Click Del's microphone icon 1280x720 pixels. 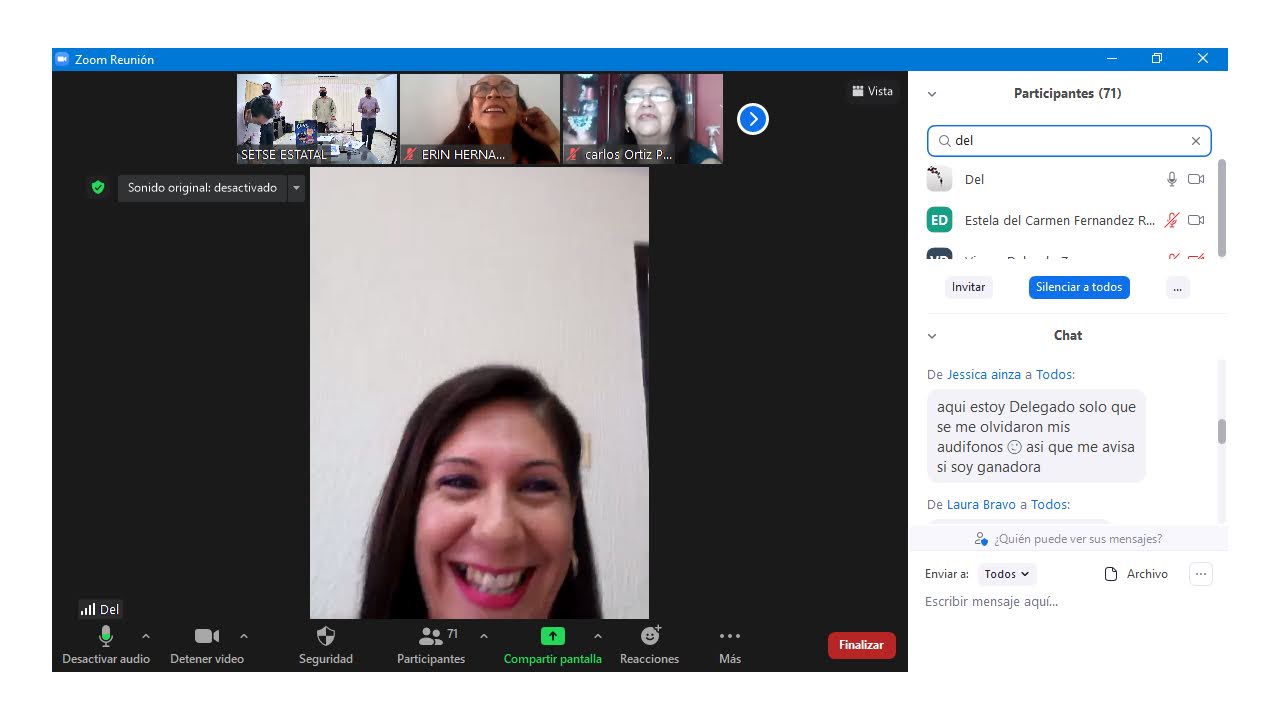(1172, 179)
